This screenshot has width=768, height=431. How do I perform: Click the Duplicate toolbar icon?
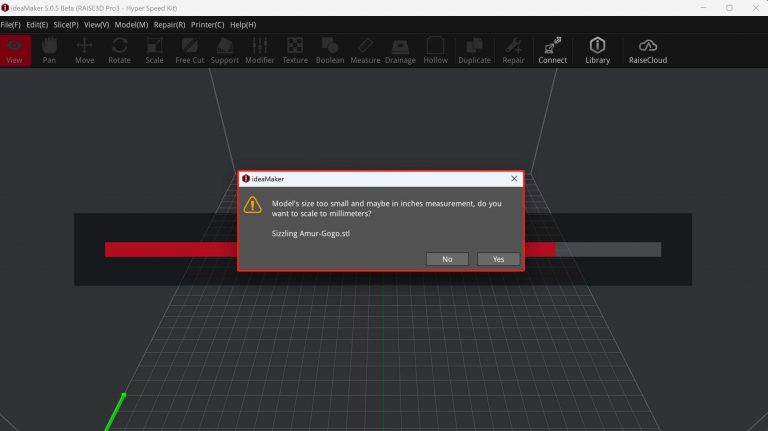pyautogui.click(x=474, y=50)
